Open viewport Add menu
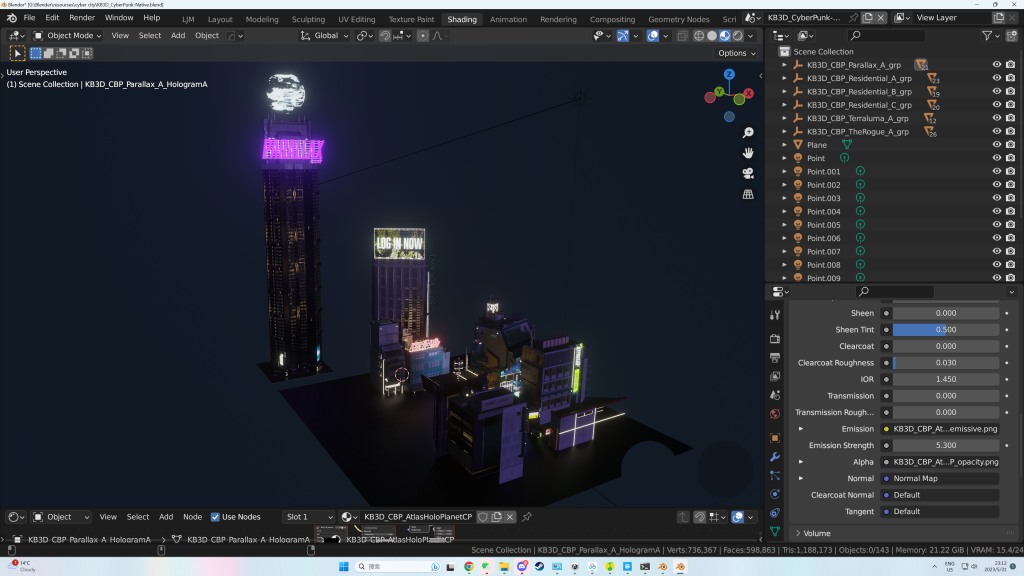1024x576 pixels. pyautogui.click(x=178, y=35)
